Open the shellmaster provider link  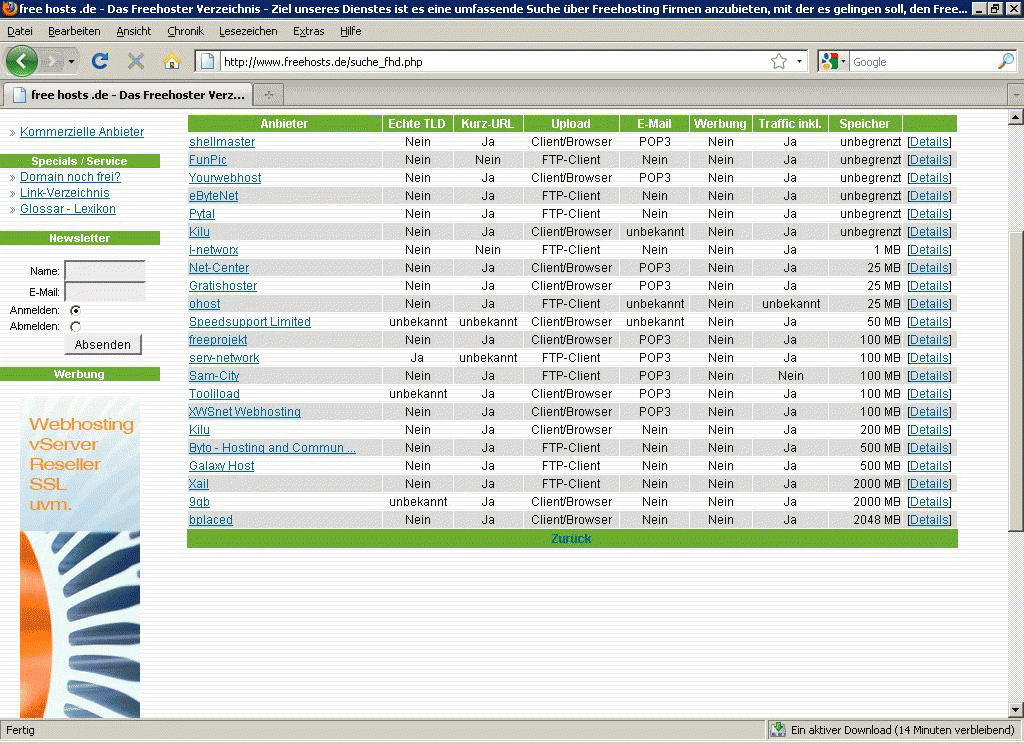(222, 142)
